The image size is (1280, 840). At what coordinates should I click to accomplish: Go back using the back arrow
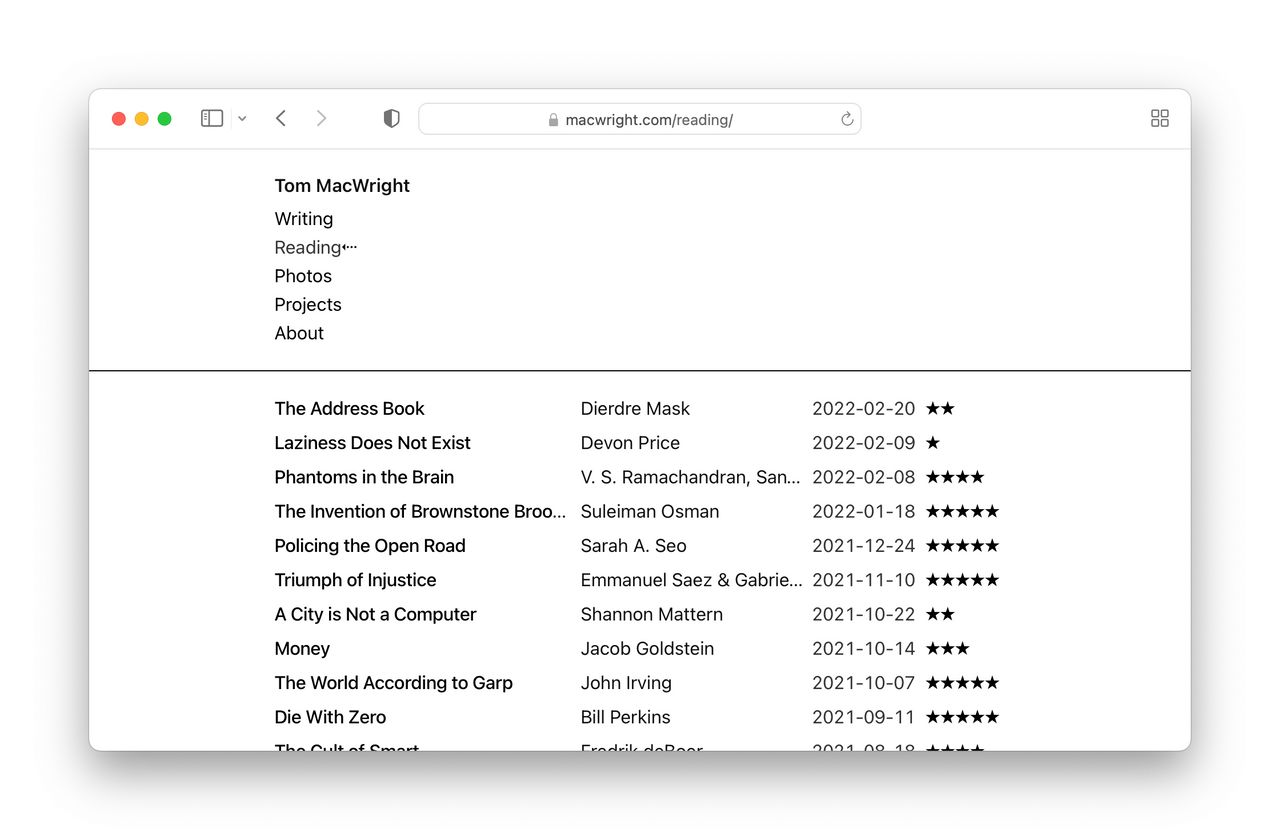(281, 119)
